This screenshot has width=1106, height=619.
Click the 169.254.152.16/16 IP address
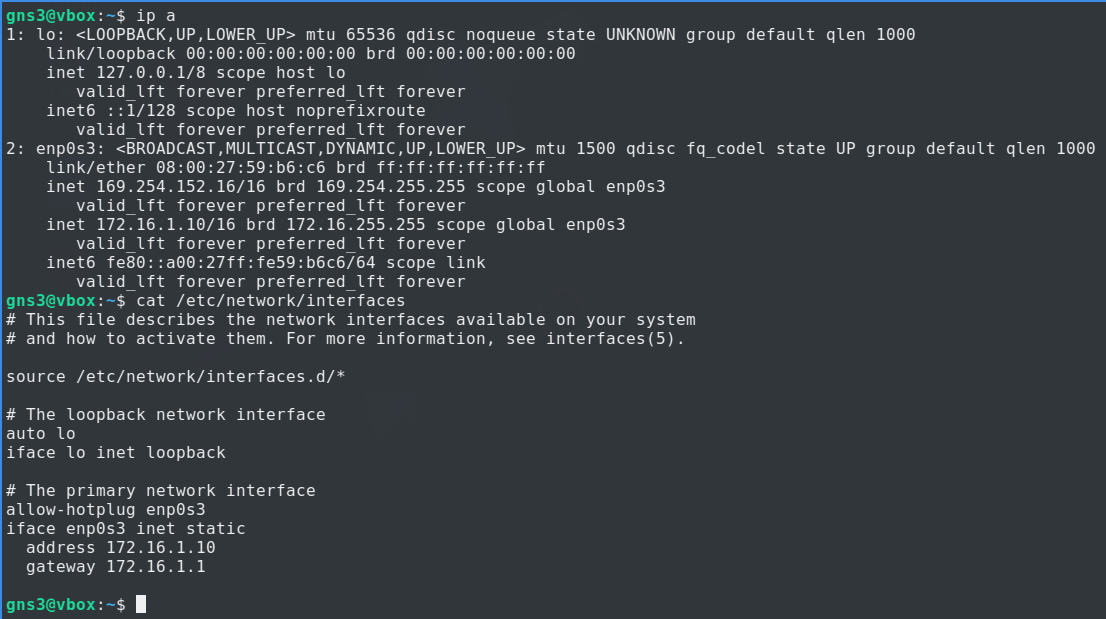(176, 187)
